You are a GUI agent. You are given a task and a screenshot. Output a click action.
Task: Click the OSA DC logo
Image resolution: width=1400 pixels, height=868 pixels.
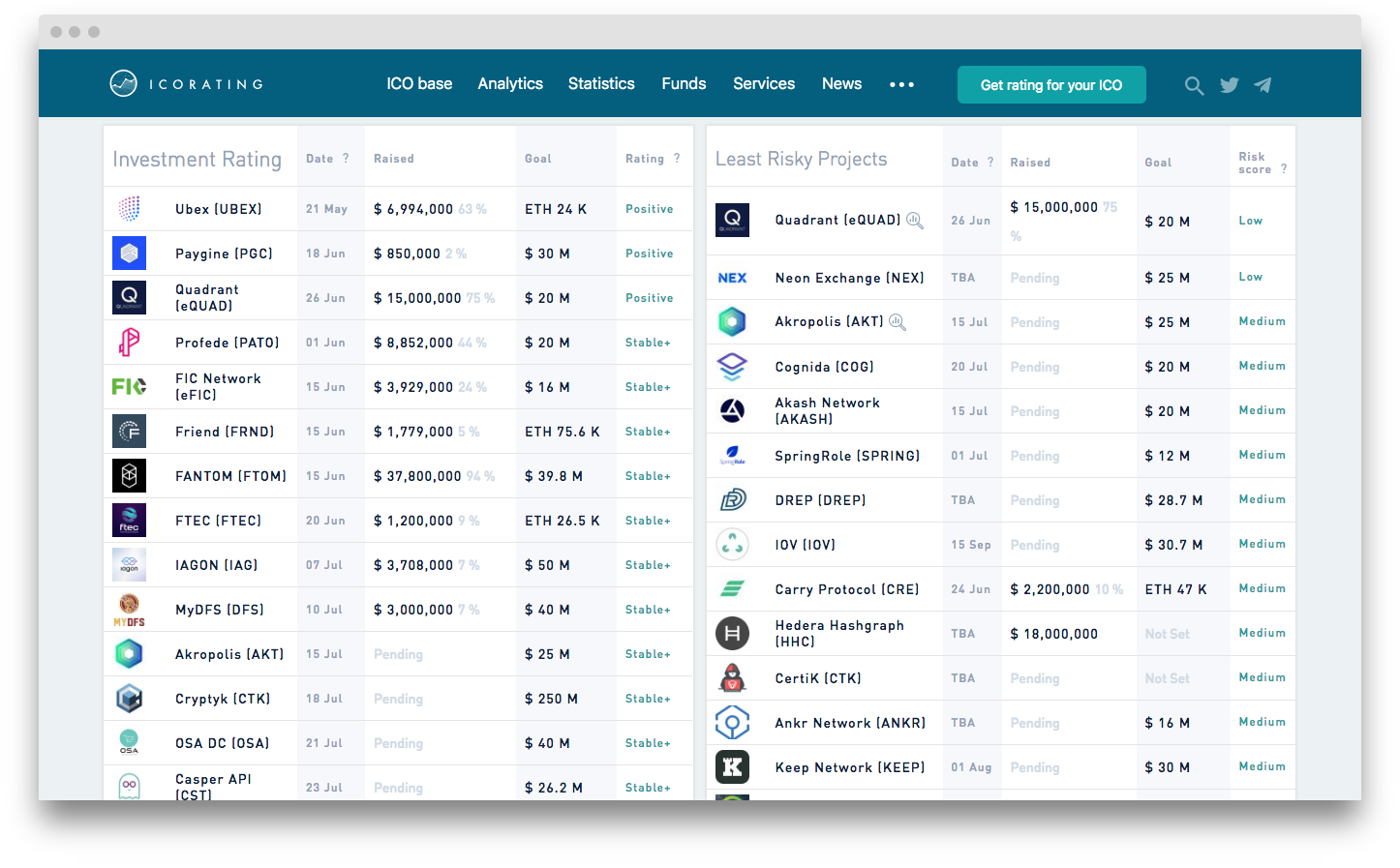pos(130,742)
